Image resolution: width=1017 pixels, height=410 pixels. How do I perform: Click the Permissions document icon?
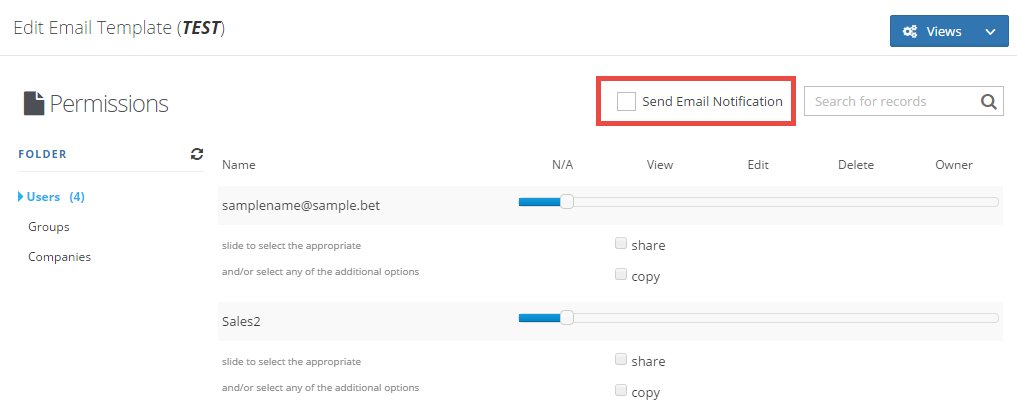tap(33, 103)
